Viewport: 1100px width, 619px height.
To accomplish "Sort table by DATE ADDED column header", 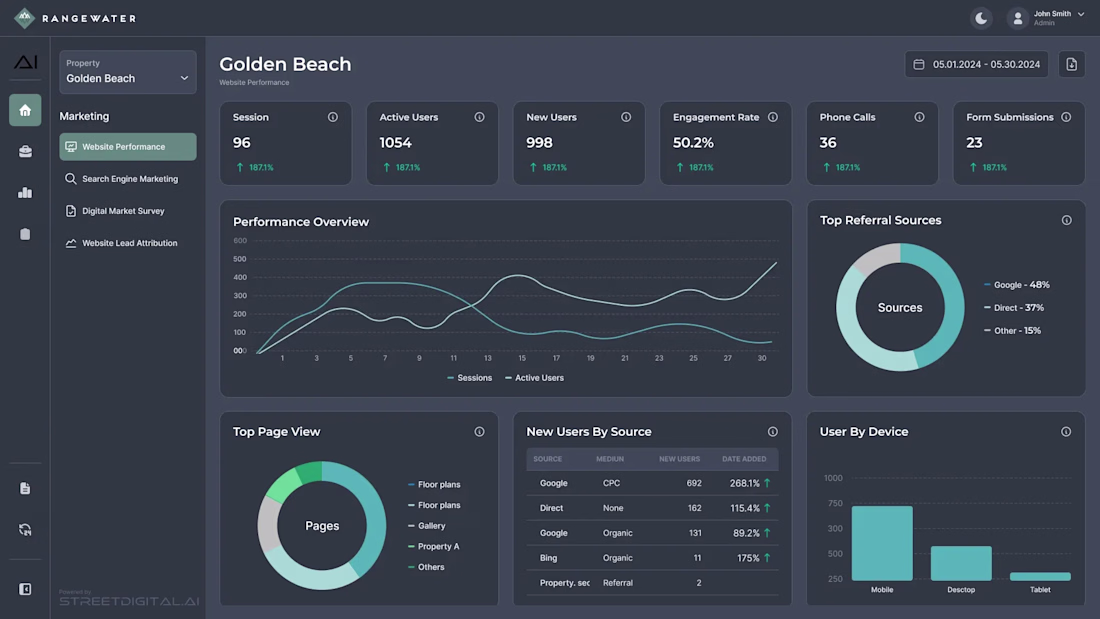I will tap(744, 459).
